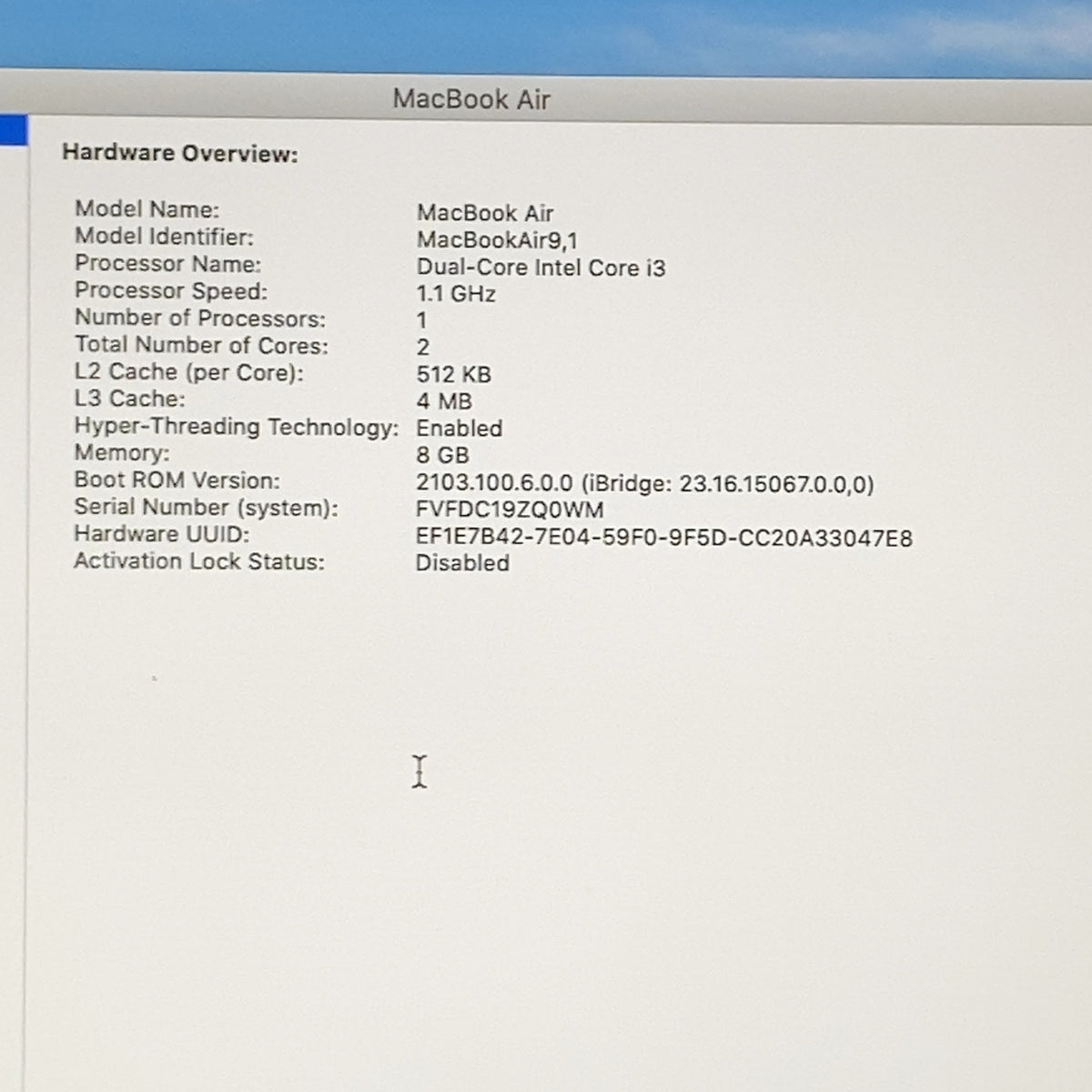Screen dimensions: 1092x1092
Task: Select the Serial Number (system) label
Action: click(x=206, y=507)
